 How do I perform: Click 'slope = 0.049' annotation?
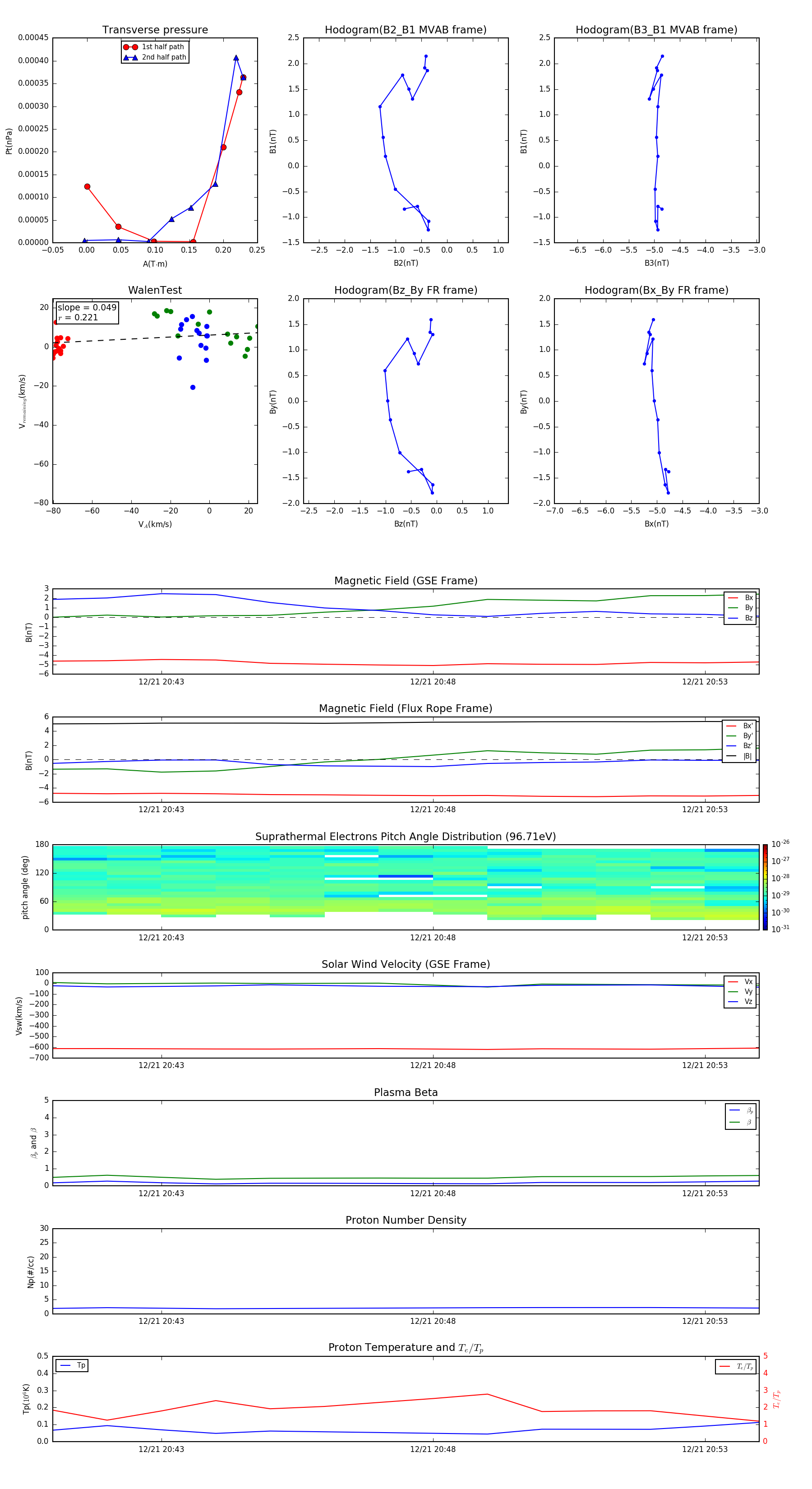(x=87, y=308)
